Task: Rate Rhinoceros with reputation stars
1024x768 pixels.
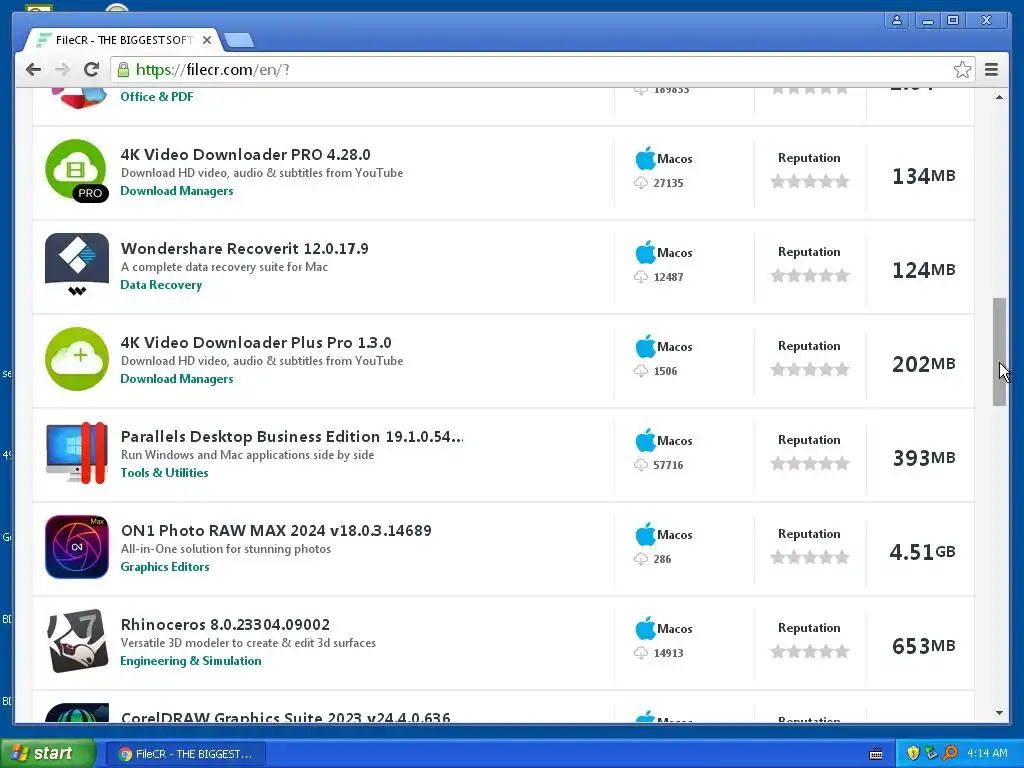Action: click(x=810, y=652)
